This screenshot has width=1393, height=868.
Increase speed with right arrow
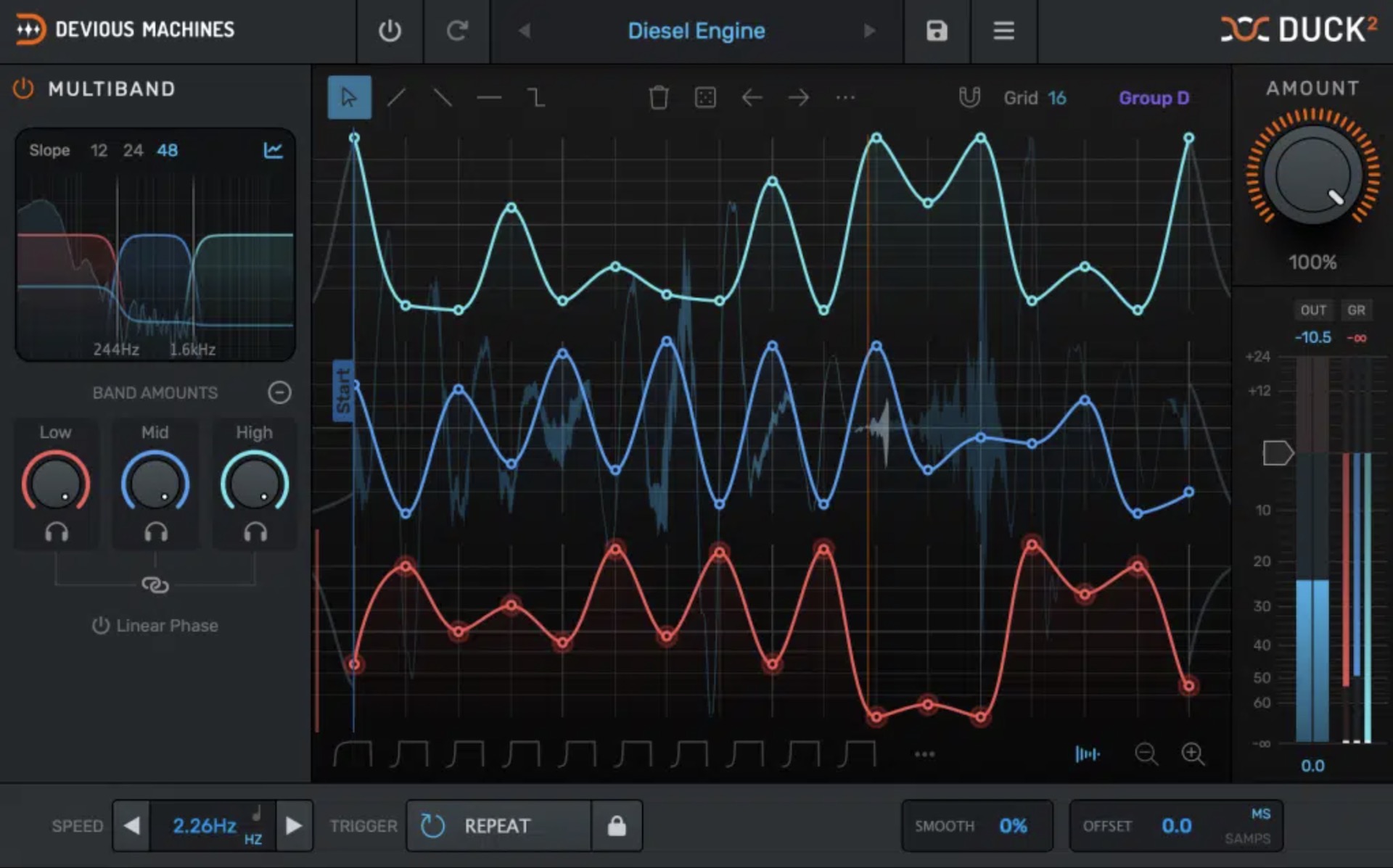pos(294,825)
